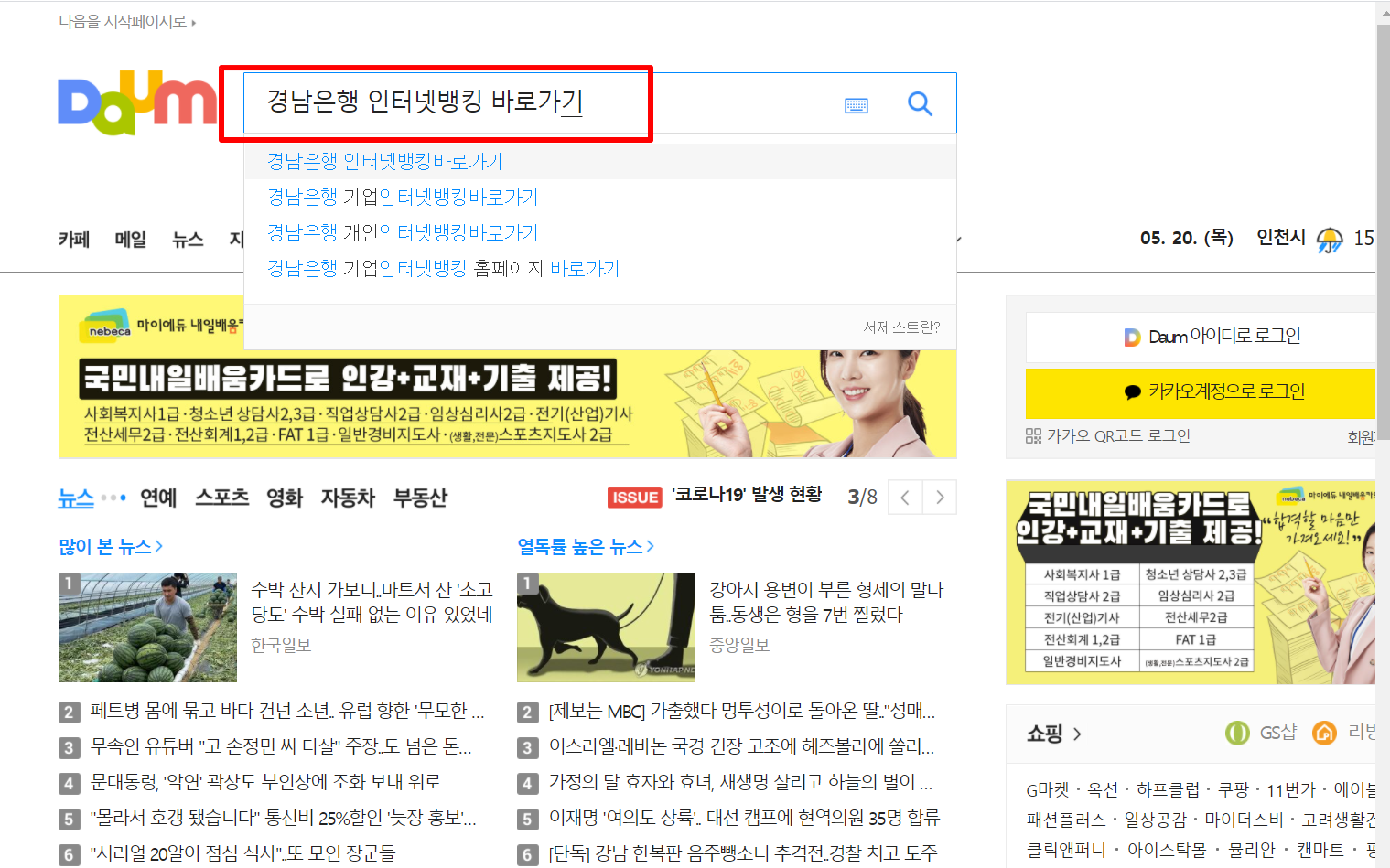Screen dimensions: 1390x868
Task: Open the 카페 menu item
Action: pyautogui.click(x=74, y=240)
